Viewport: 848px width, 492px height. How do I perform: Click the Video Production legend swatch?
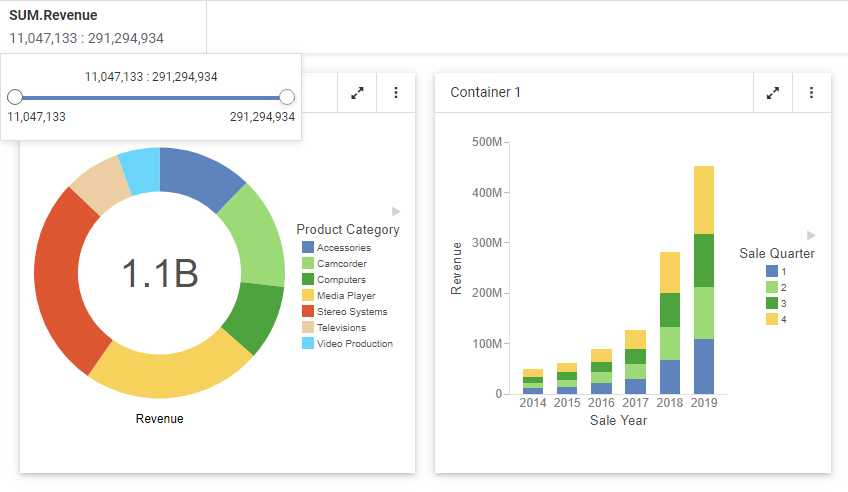pyautogui.click(x=308, y=344)
